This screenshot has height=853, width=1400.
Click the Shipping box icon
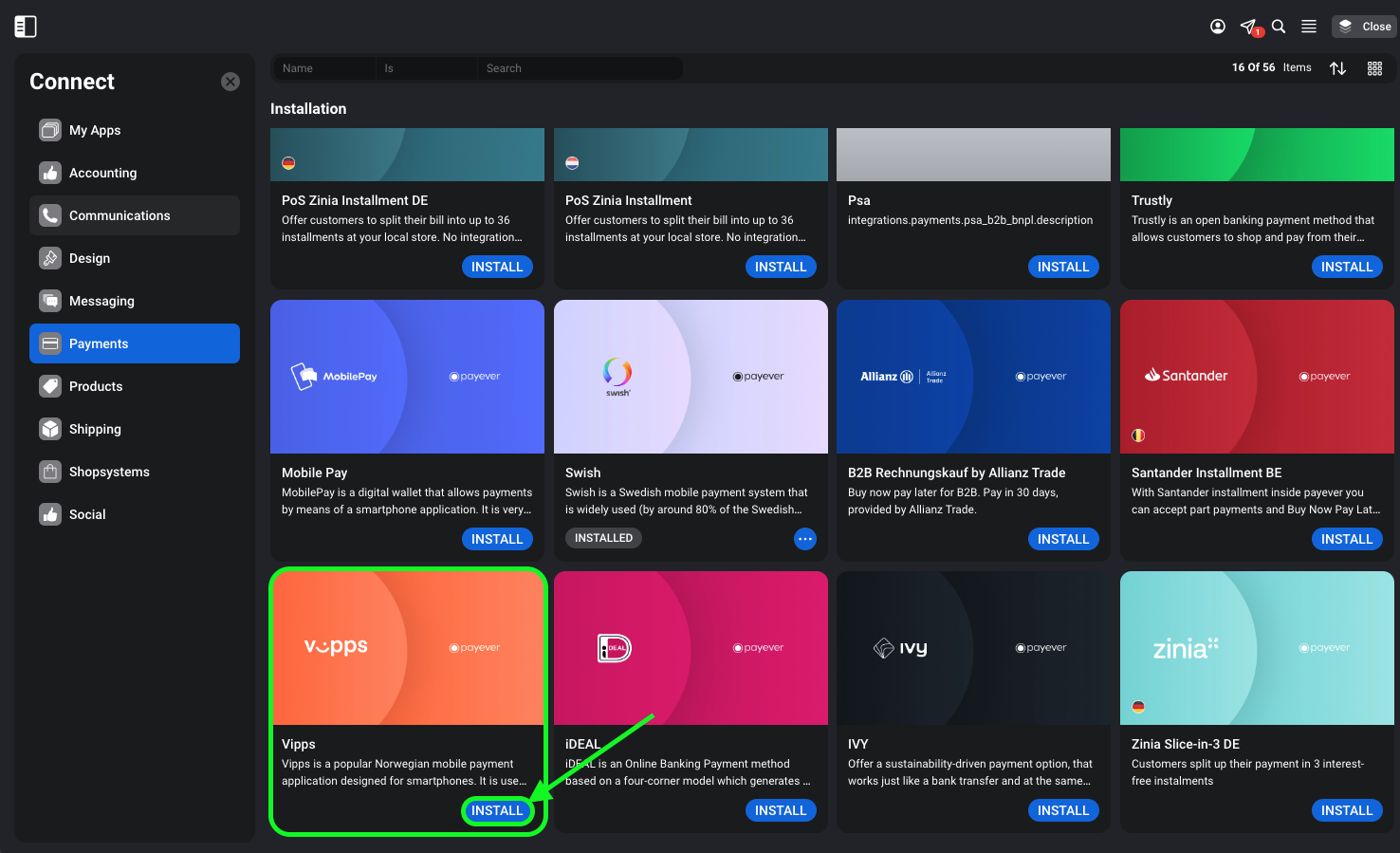[50, 429]
